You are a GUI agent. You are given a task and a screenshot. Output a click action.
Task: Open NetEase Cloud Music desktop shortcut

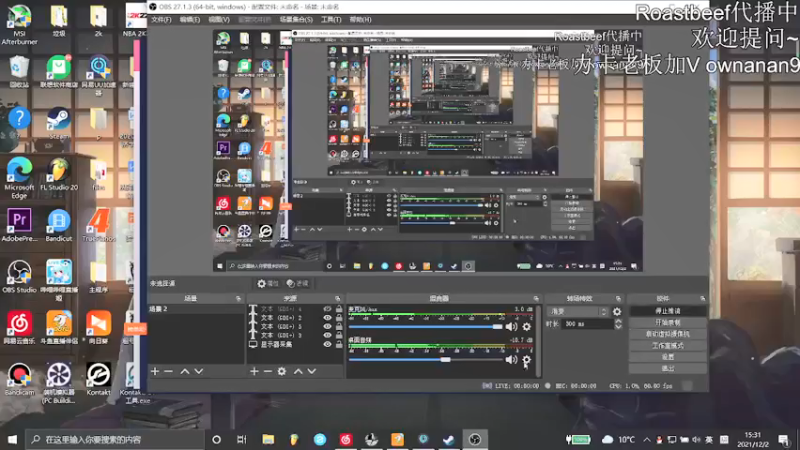click(x=19, y=327)
